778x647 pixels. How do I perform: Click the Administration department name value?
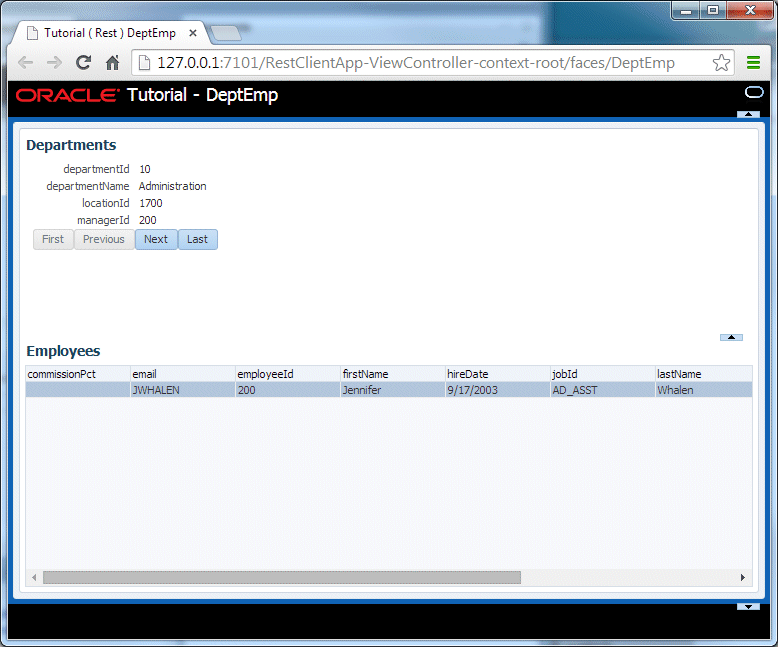coord(172,186)
